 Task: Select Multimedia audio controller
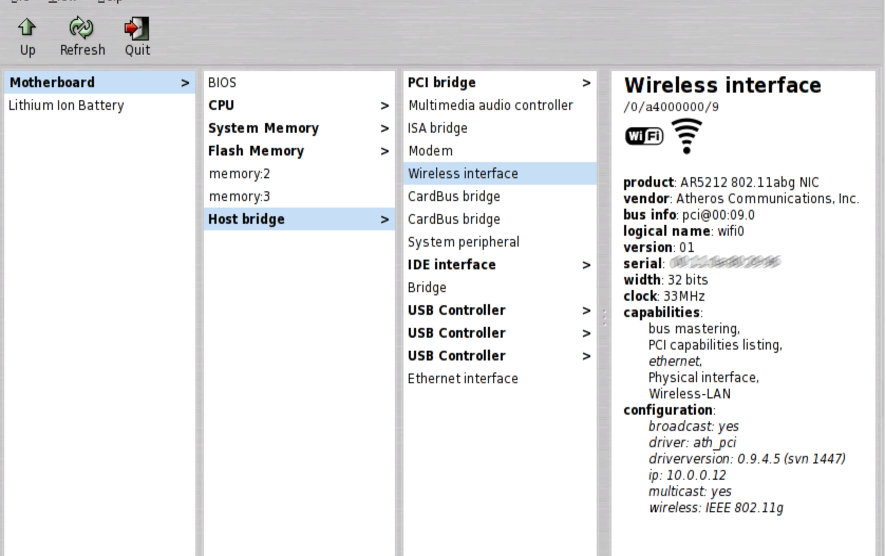click(500, 106)
